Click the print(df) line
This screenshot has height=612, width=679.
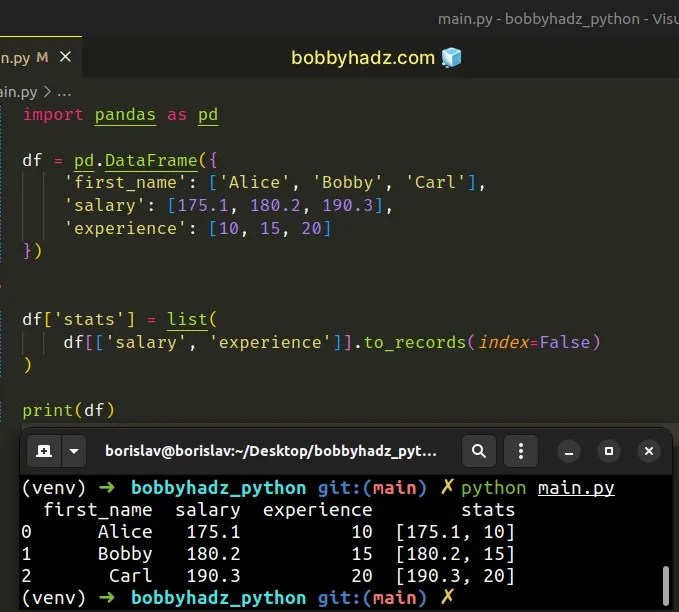68,410
